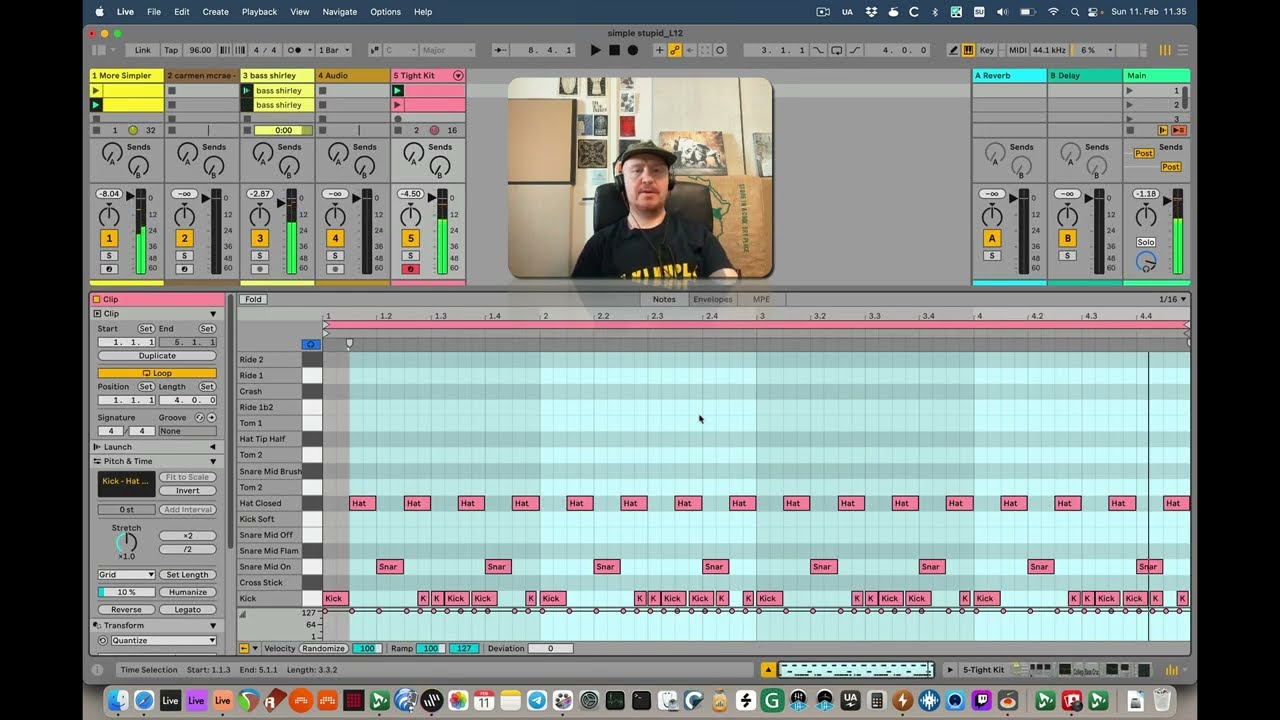Click the Punch-Out switch icon
The image size is (1280, 720).
click(855, 50)
